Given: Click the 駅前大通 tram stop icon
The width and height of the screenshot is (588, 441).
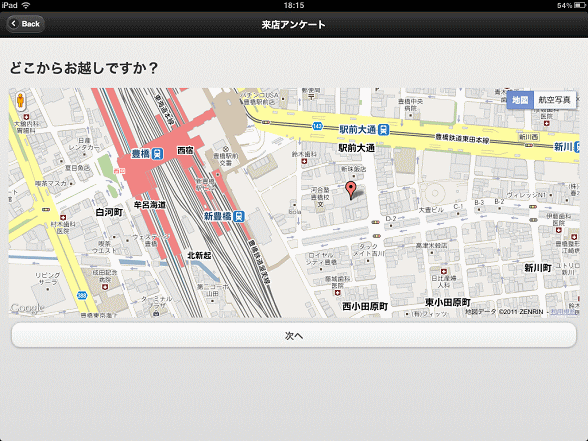Looking at the screenshot, I should pos(383,130).
